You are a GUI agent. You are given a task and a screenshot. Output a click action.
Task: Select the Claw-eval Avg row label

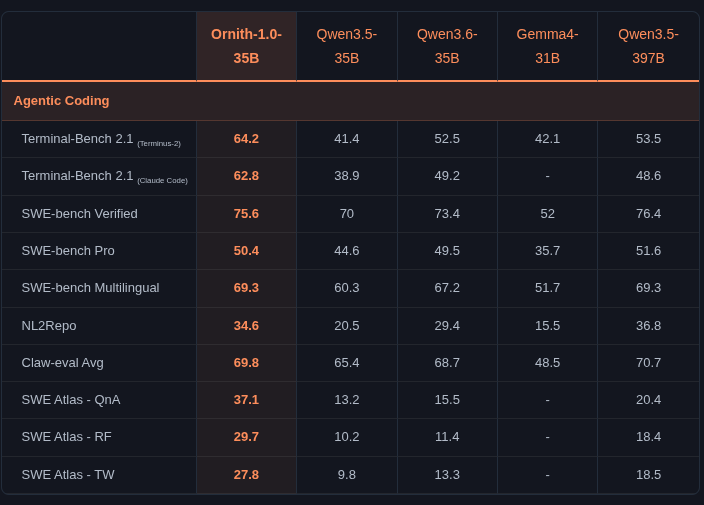coord(62,363)
